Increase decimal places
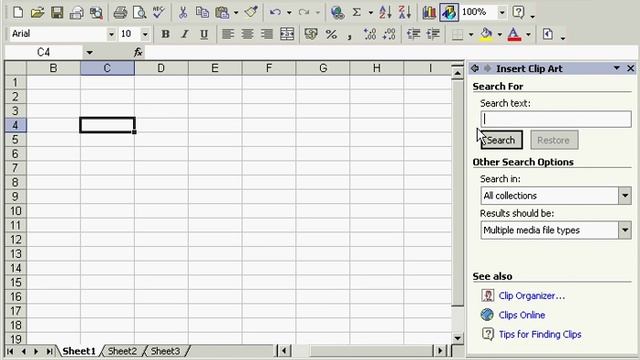640x360 pixels. (x=370, y=34)
